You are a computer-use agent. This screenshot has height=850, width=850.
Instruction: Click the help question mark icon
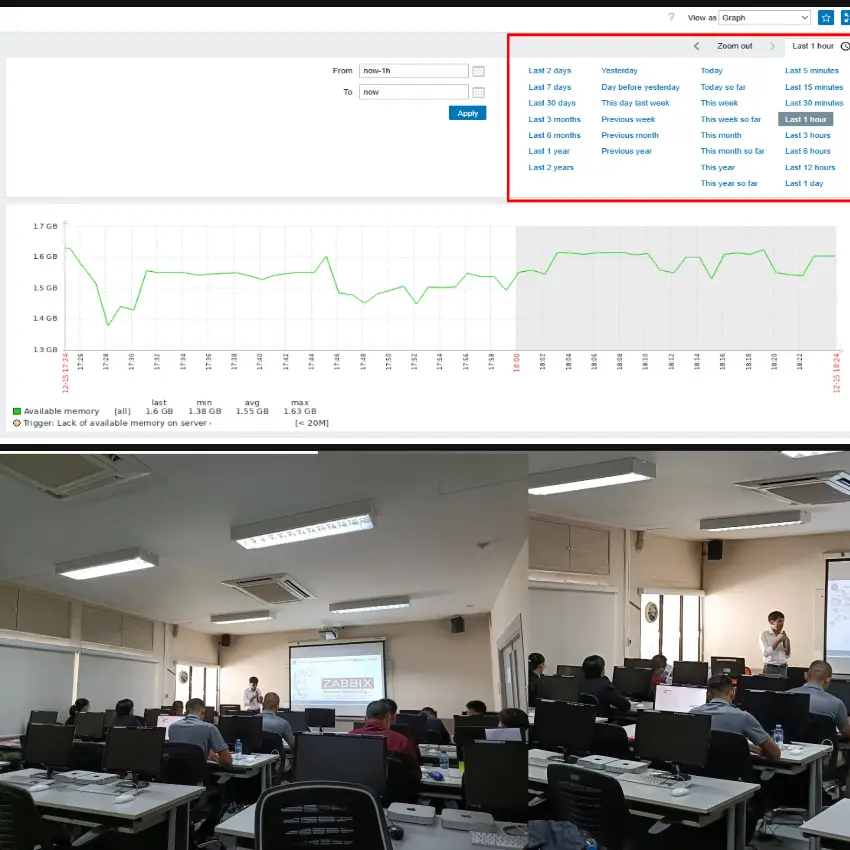[672, 18]
